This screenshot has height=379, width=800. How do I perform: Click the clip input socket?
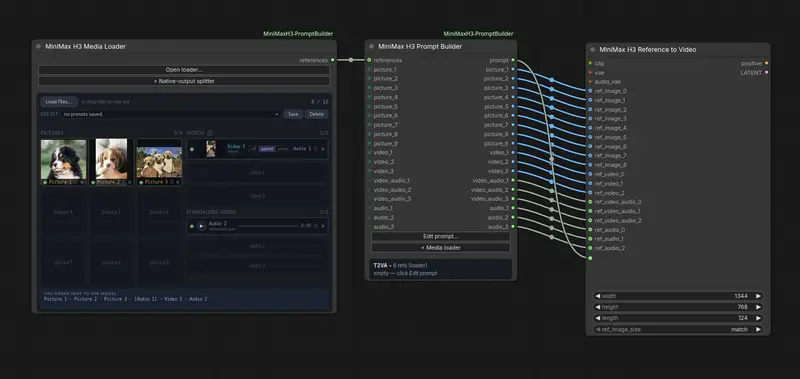(x=590, y=63)
